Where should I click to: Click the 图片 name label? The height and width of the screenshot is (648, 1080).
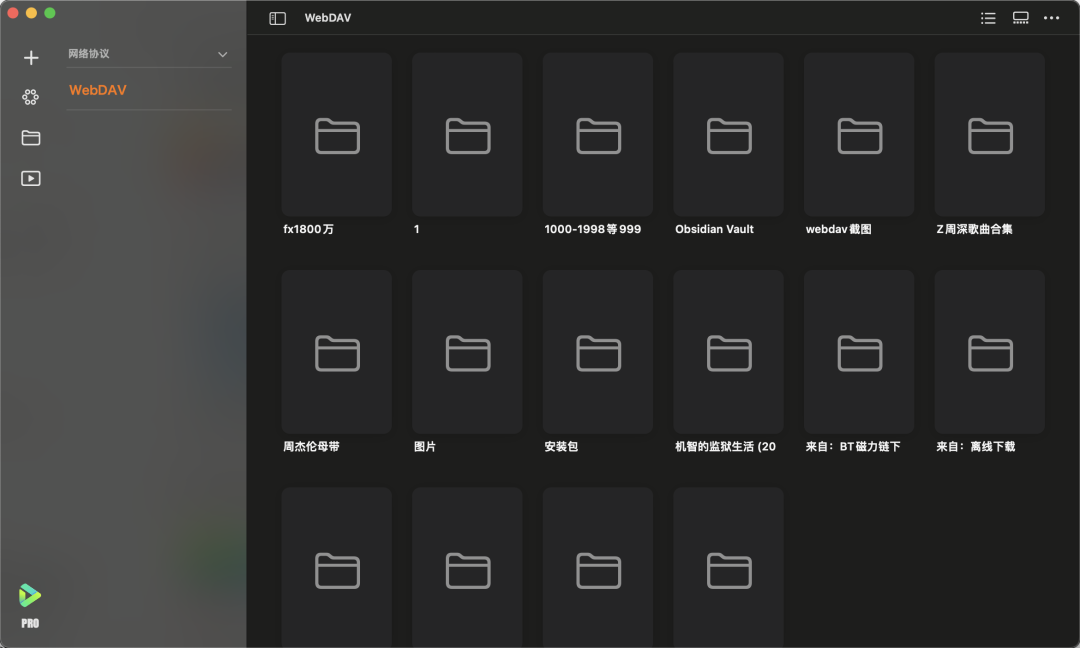click(425, 446)
